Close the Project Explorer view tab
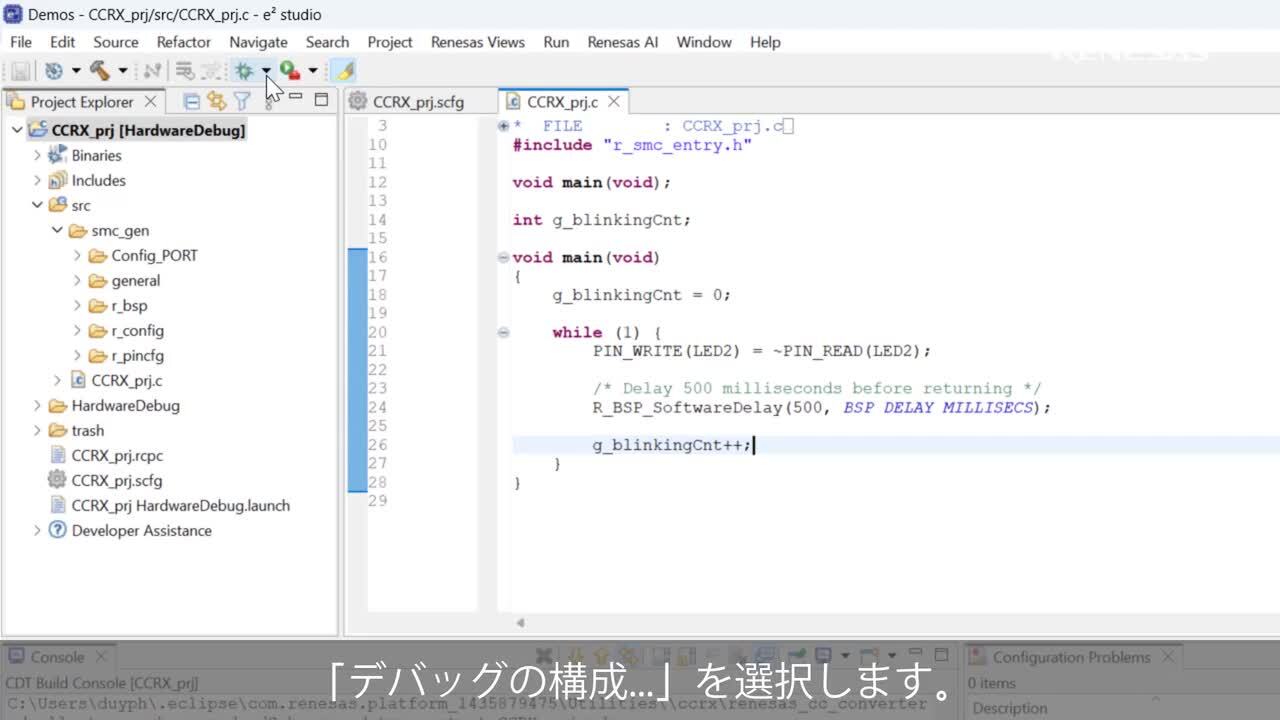This screenshot has height=720, width=1280. (x=150, y=101)
